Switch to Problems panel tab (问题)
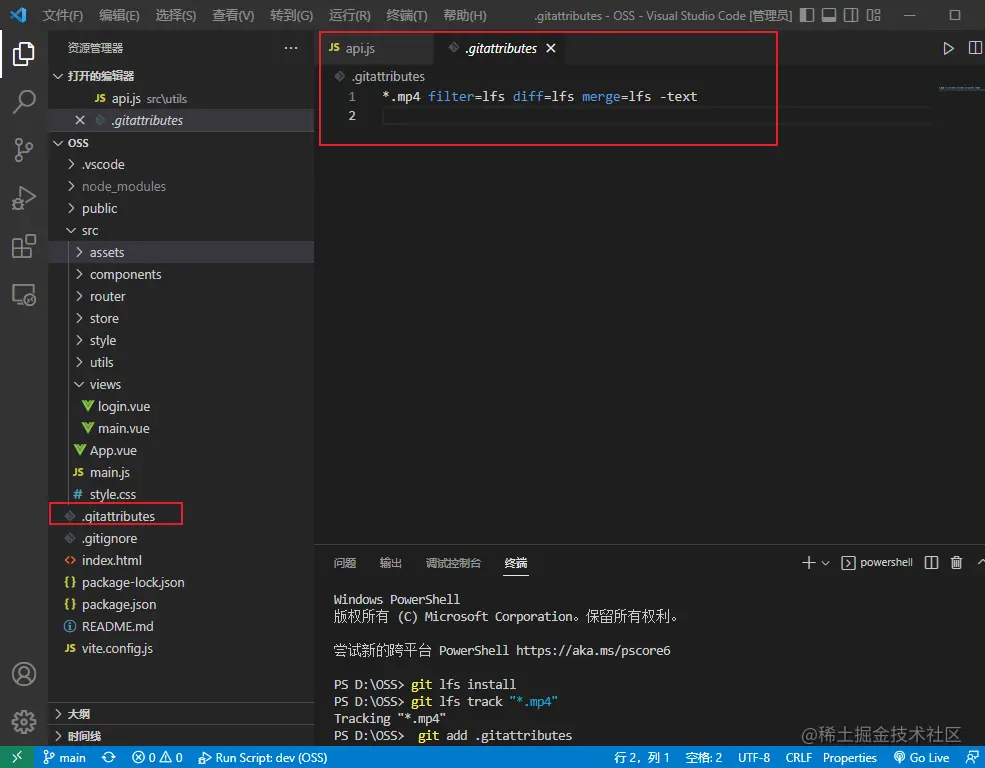This screenshot has width=985, height=768. point(345,563)
